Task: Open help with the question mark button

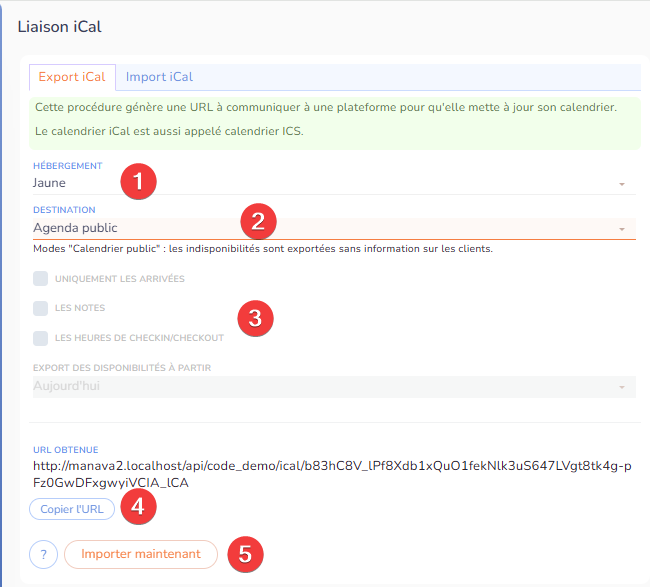Action: click(43, 554)
